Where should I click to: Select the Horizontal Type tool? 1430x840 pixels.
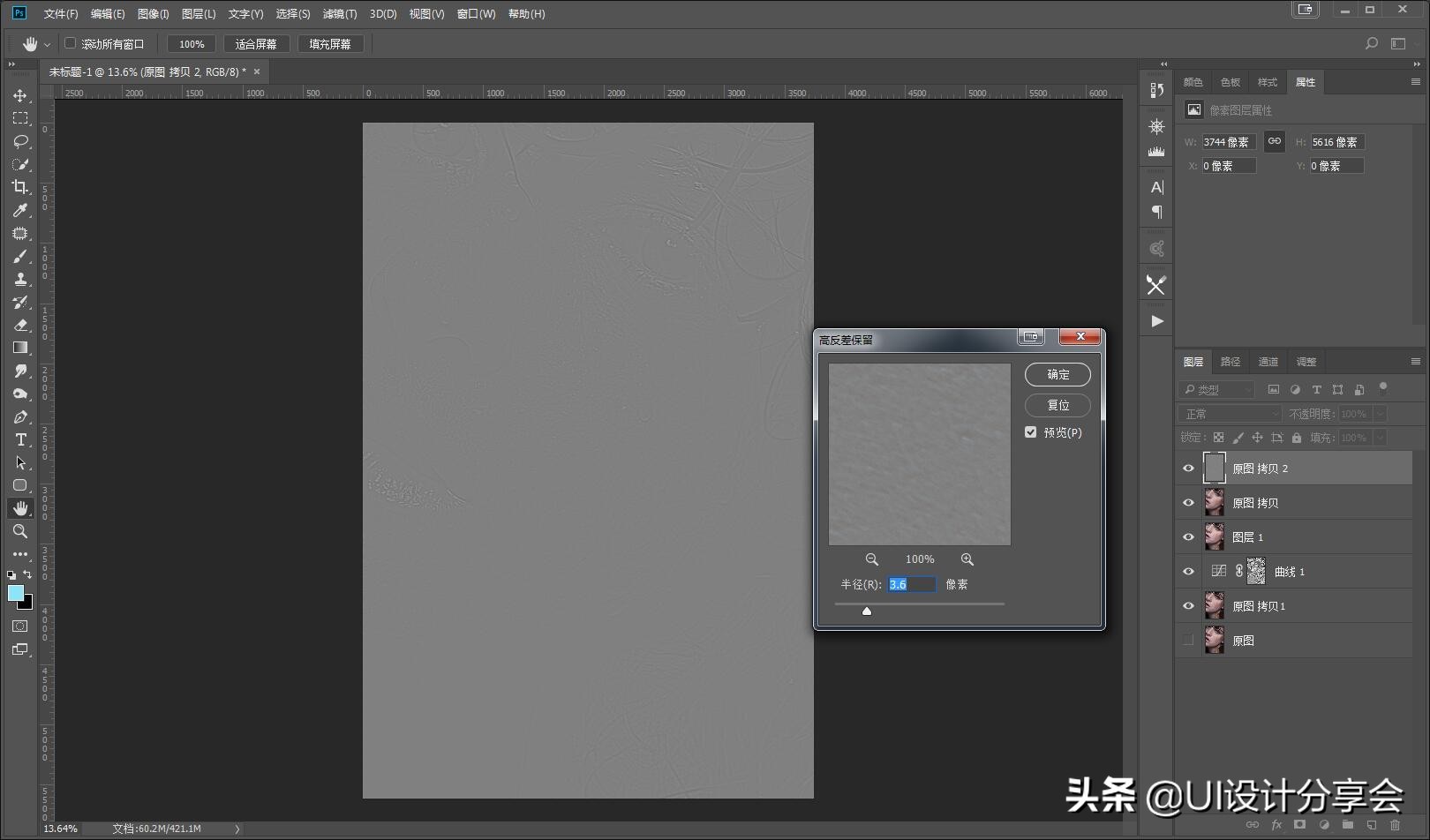(20, 439)
